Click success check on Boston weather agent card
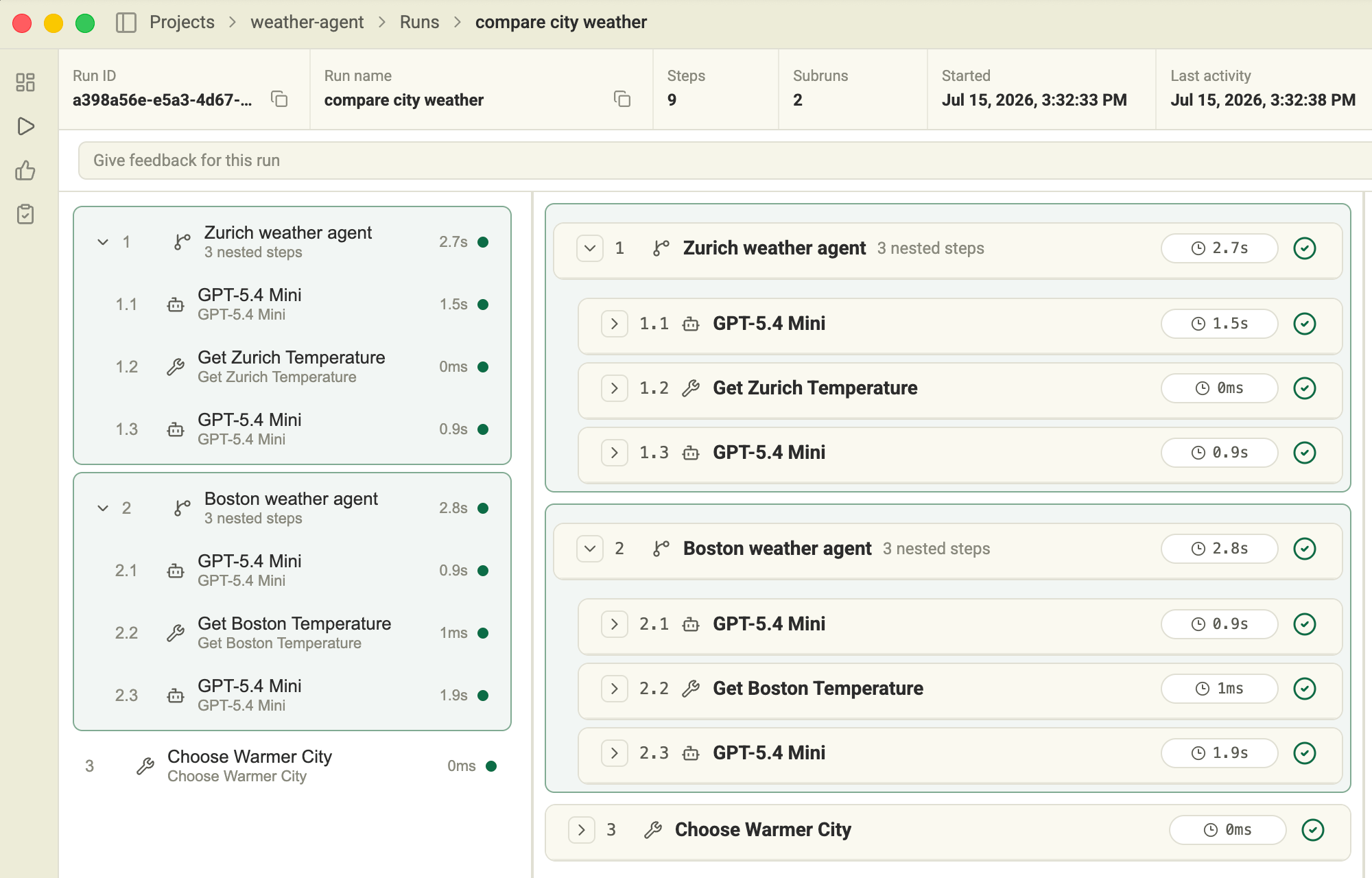Viewport: 1372px width, 878px height. [1304, 549]
